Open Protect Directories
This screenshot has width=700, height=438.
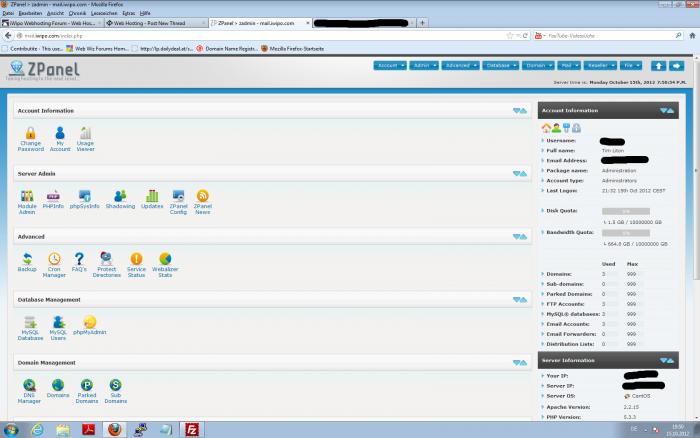click(x=107, y=265)
